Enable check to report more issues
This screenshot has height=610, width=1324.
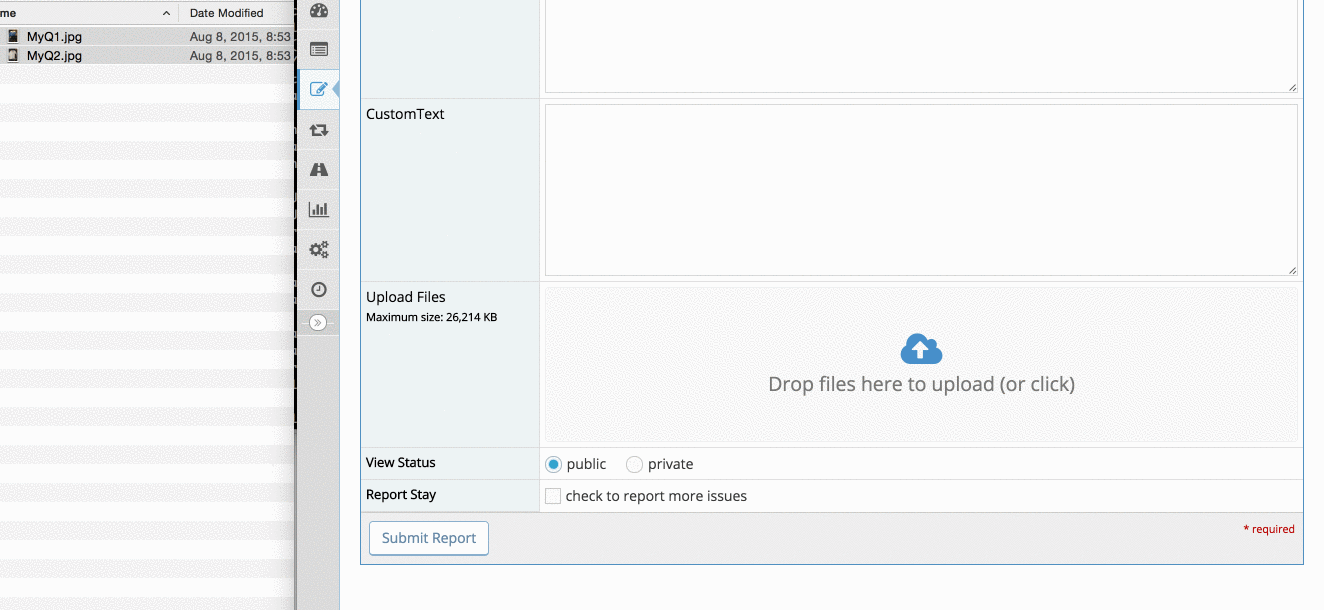pyautogui.click(x=553, y=496)
